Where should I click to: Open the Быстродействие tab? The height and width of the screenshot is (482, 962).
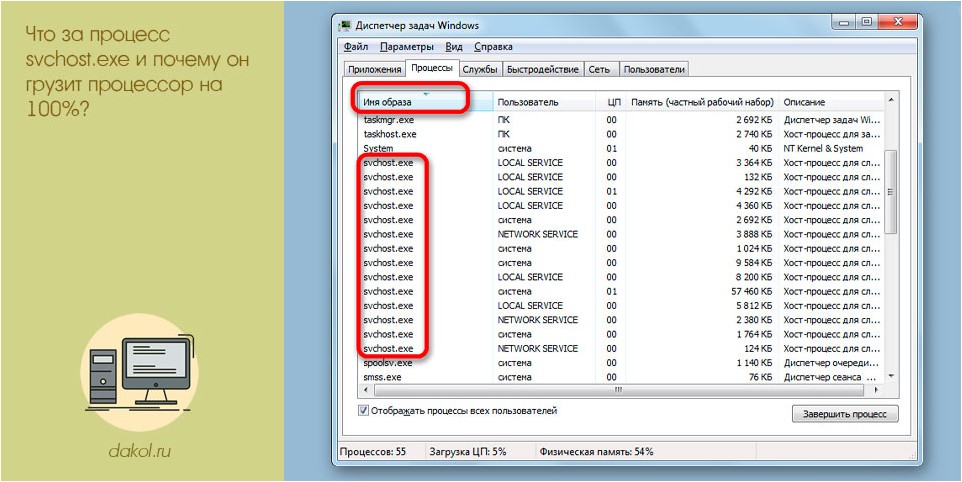tap(542, 69)
